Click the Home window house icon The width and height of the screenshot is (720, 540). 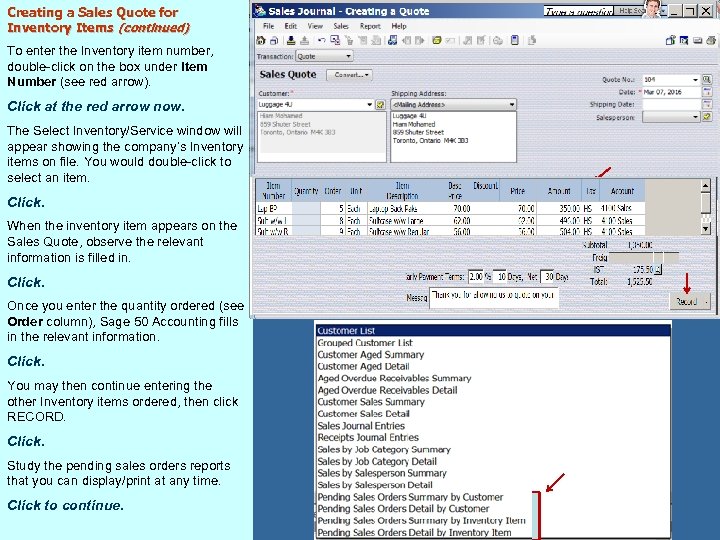tap(261, 40)
